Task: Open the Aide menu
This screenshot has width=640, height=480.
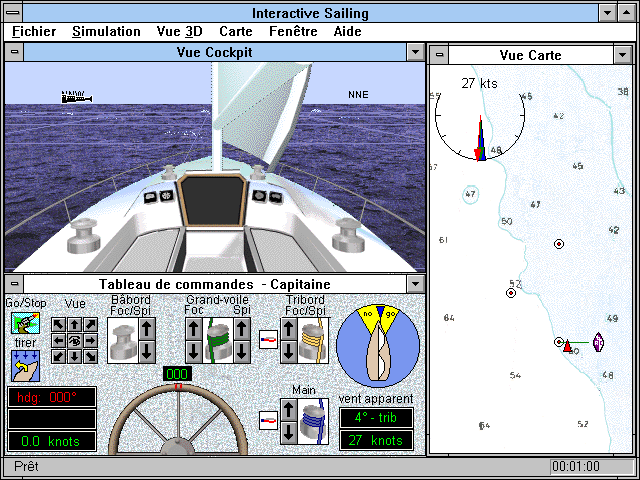Action: point(347,31)
